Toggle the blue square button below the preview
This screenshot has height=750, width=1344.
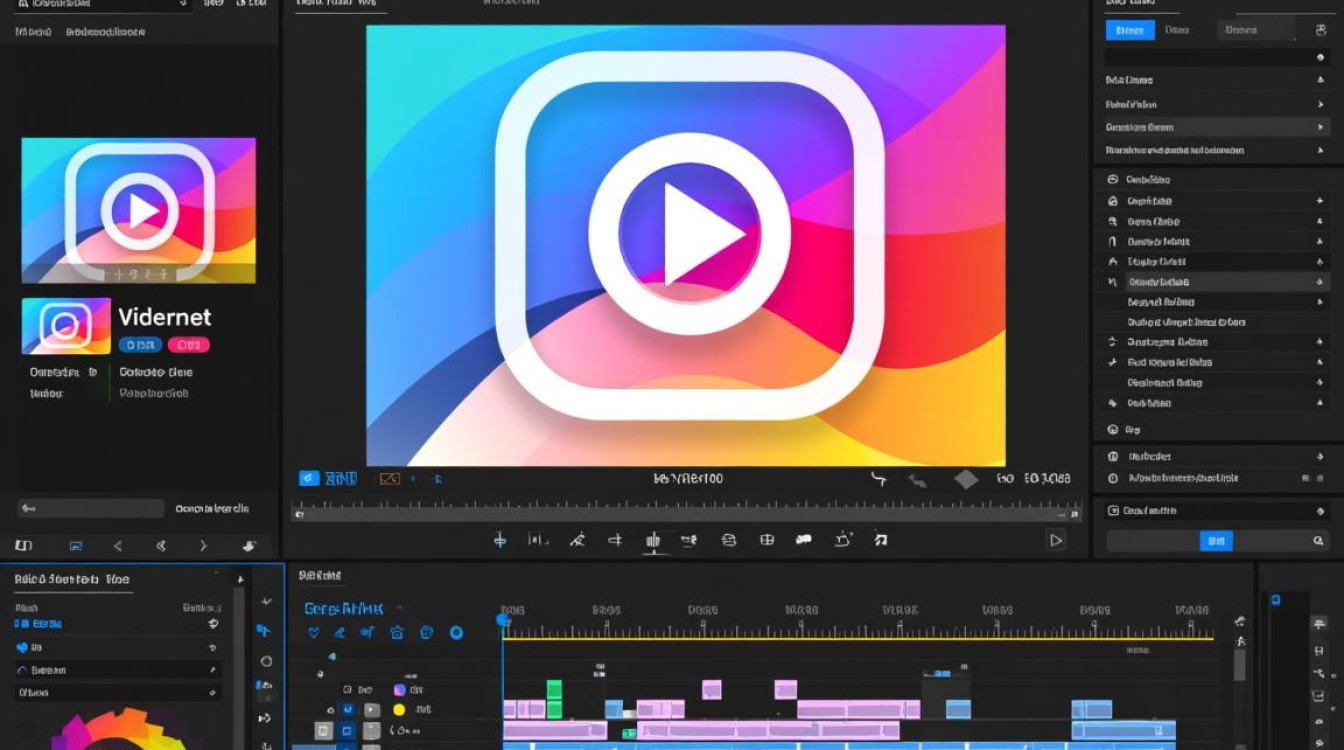tap(309, 479)
